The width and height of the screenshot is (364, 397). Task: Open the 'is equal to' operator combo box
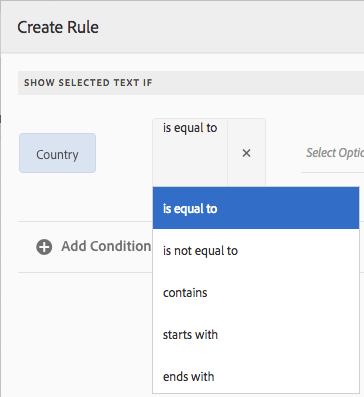(190, 152)
